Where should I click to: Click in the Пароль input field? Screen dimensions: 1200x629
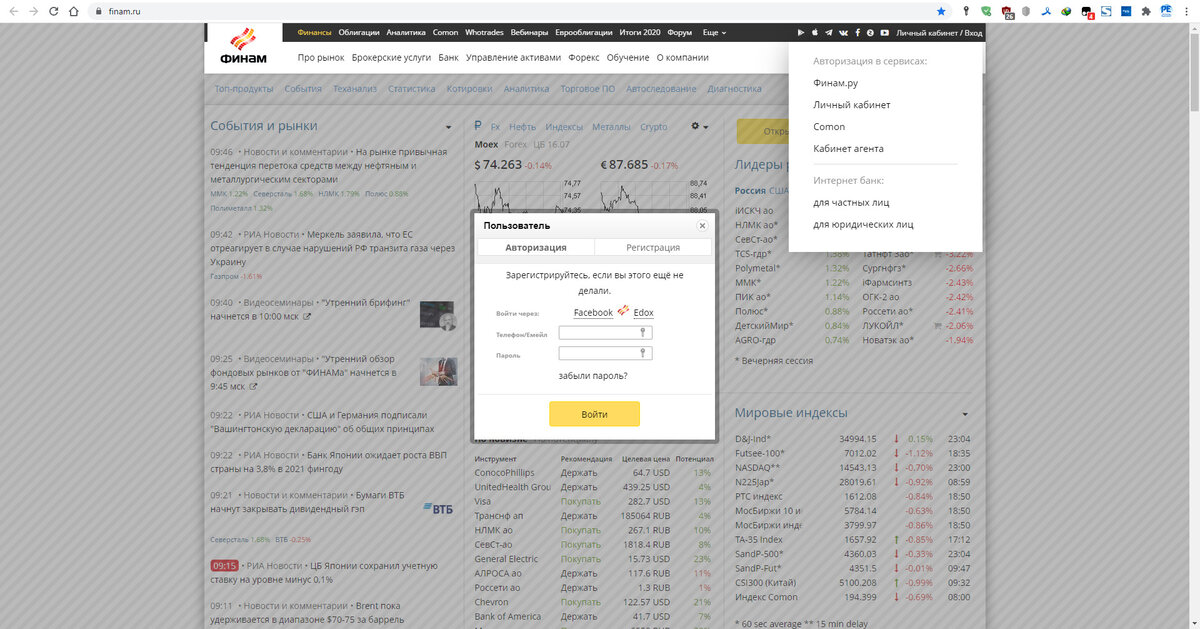[x=605, y=353]
